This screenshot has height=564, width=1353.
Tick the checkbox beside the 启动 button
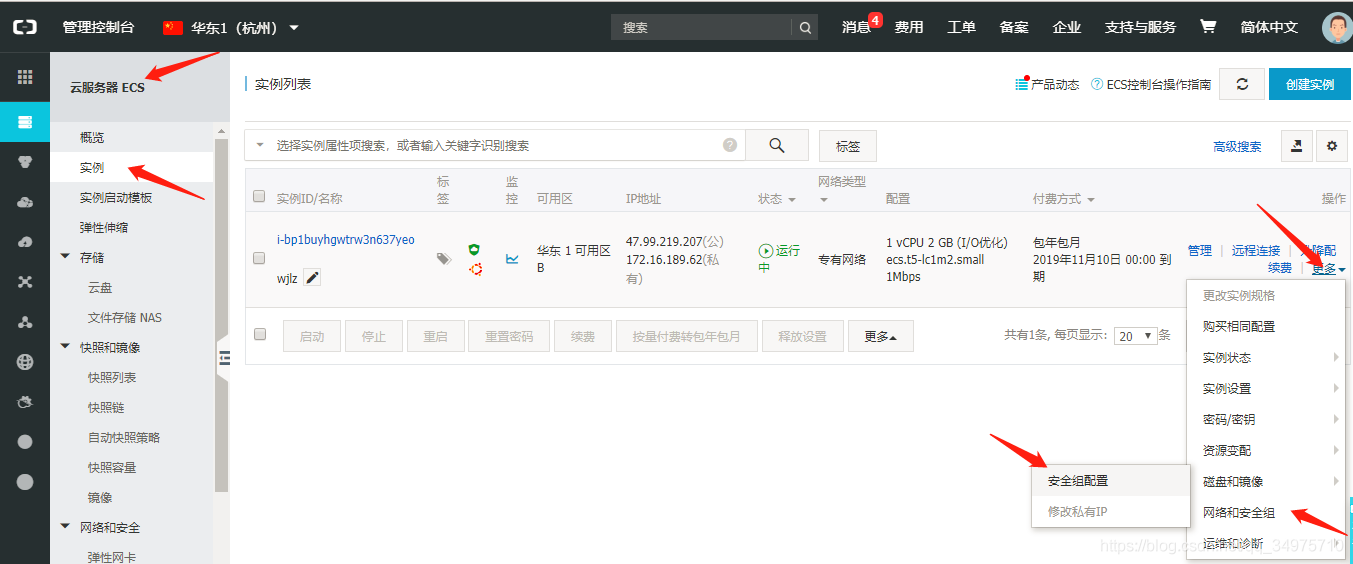click(x=260, y=334)
